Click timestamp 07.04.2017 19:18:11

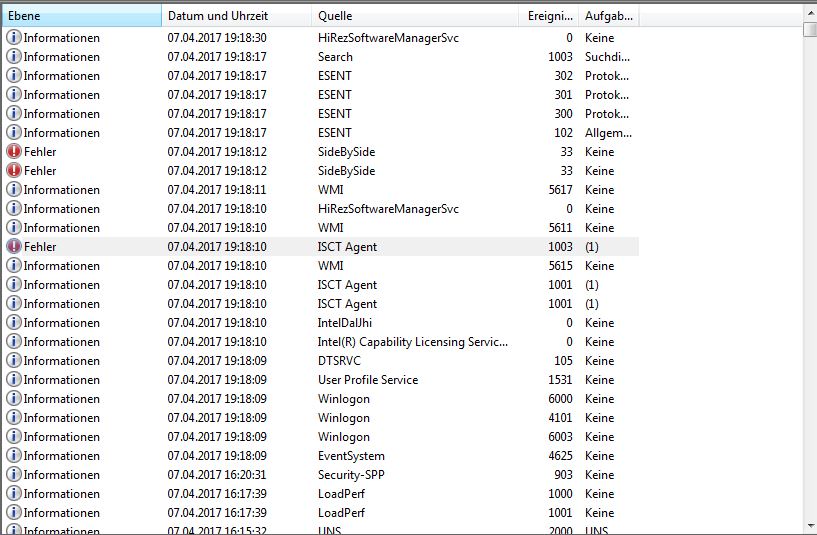click(x=217, y=190)
